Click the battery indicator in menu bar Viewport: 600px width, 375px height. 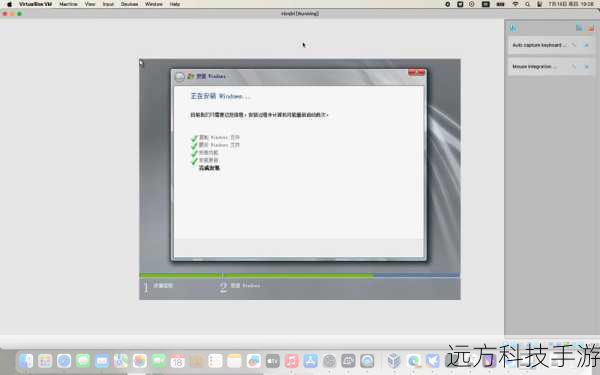[501, 4]
